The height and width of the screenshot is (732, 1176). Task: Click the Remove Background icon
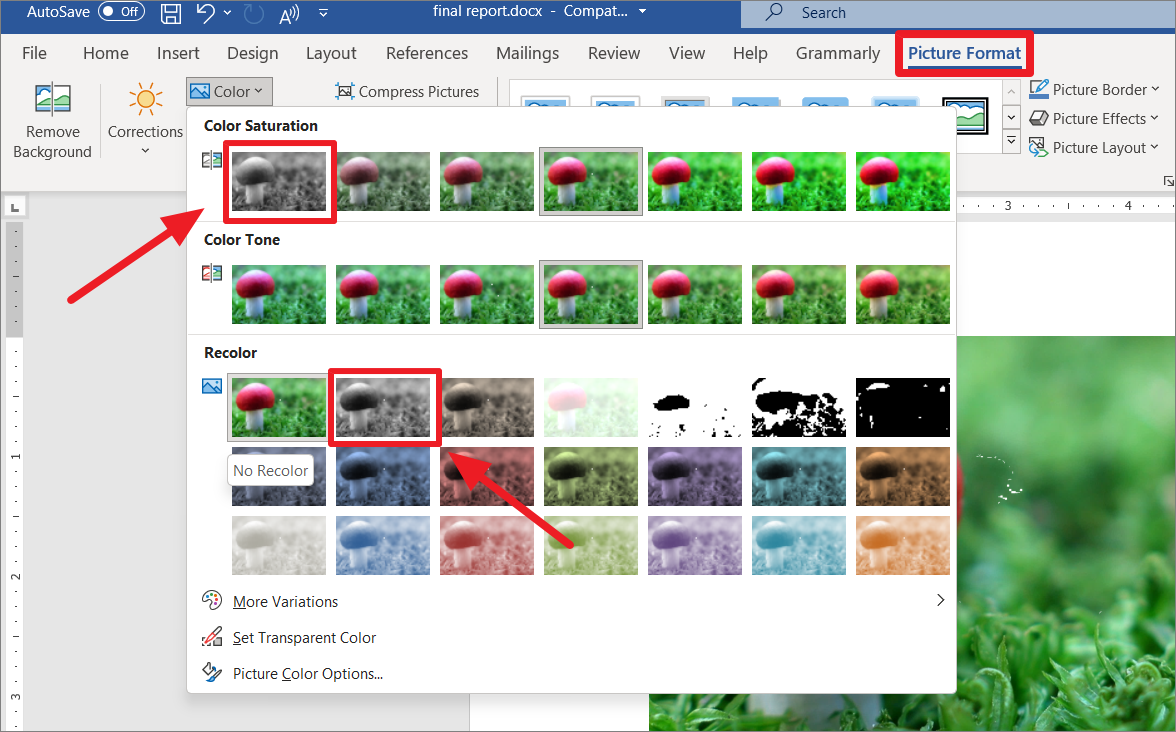52,98
